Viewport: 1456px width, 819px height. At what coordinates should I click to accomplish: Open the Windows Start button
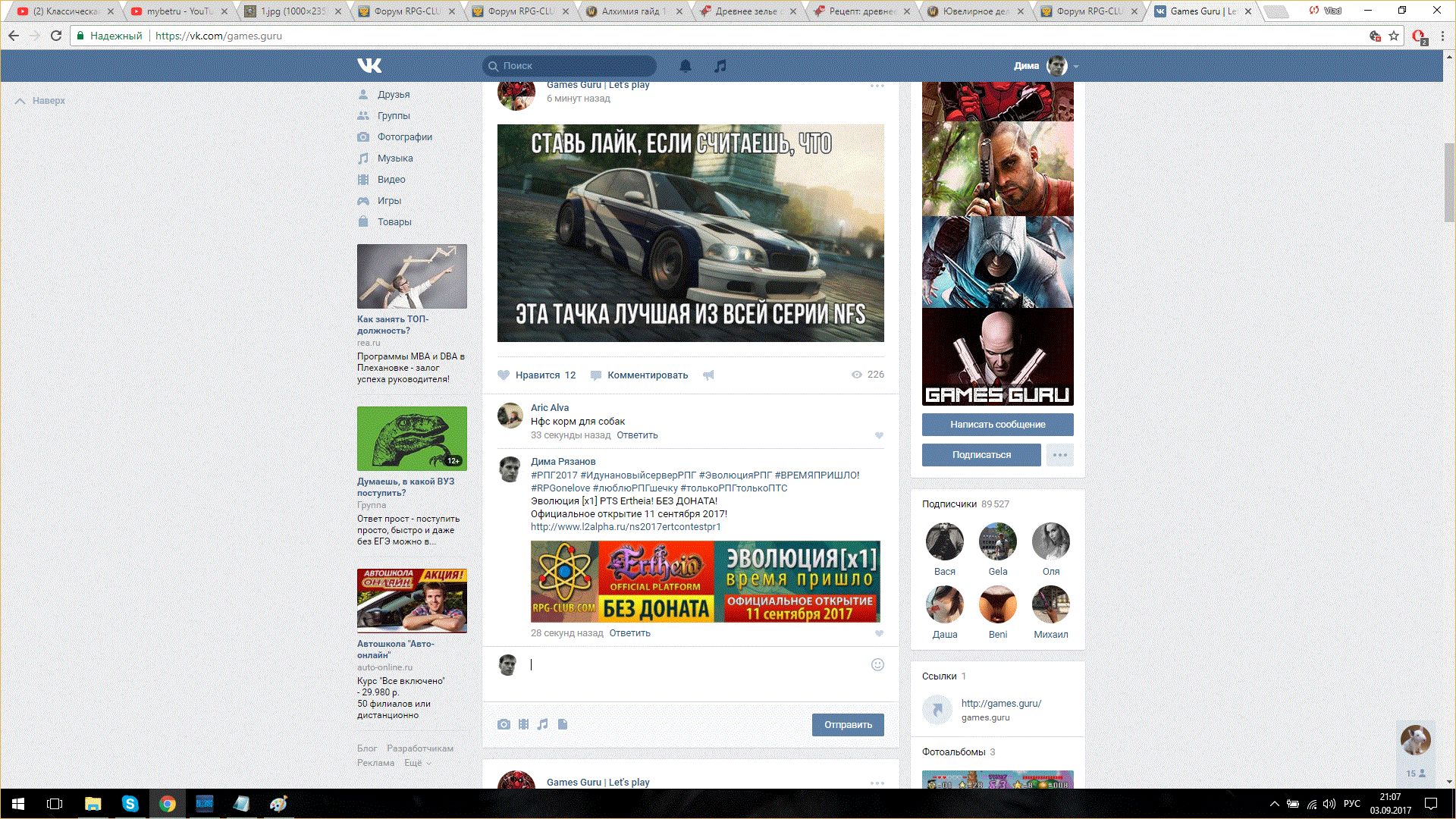click(x=18, y=804)
